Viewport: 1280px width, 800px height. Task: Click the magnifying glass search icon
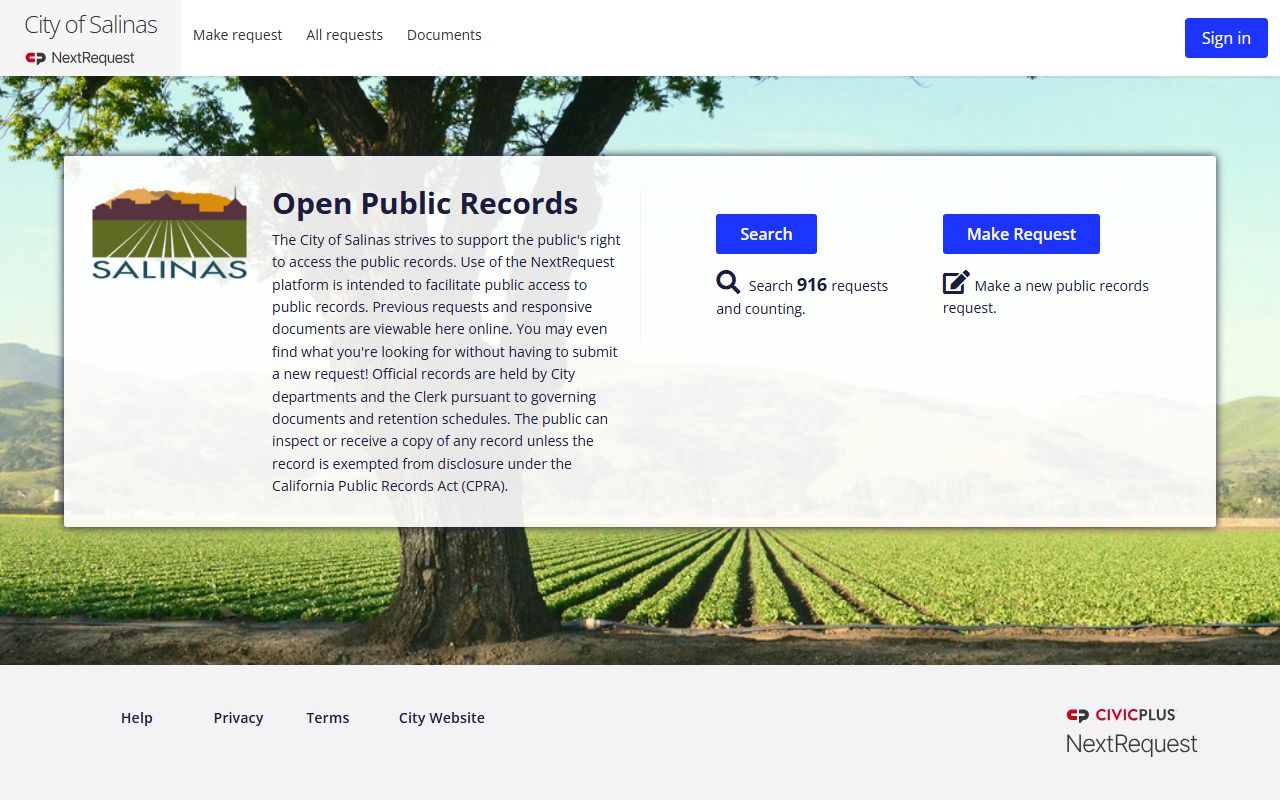(x=728, y=283)
